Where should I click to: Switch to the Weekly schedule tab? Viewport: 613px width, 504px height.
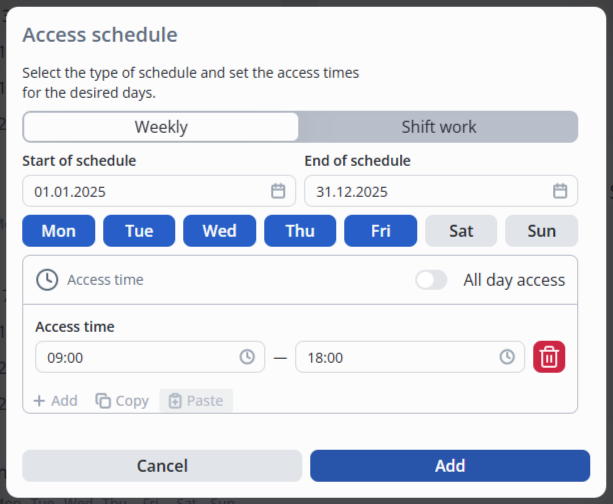pyautogui.click(x=161, y=127)
